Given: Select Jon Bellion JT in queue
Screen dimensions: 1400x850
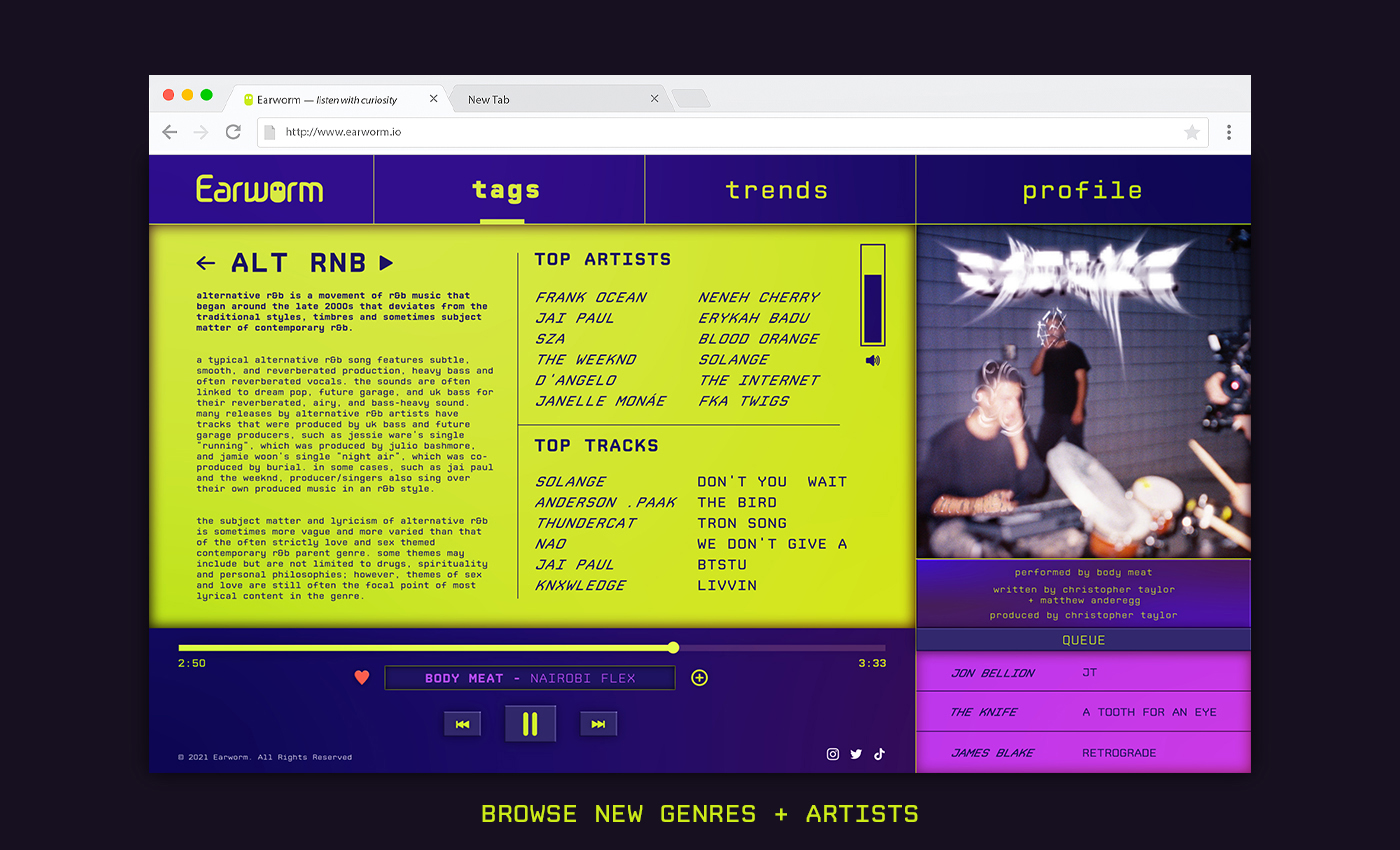Looking at the screenshot, I should (x=1083, y=672).
